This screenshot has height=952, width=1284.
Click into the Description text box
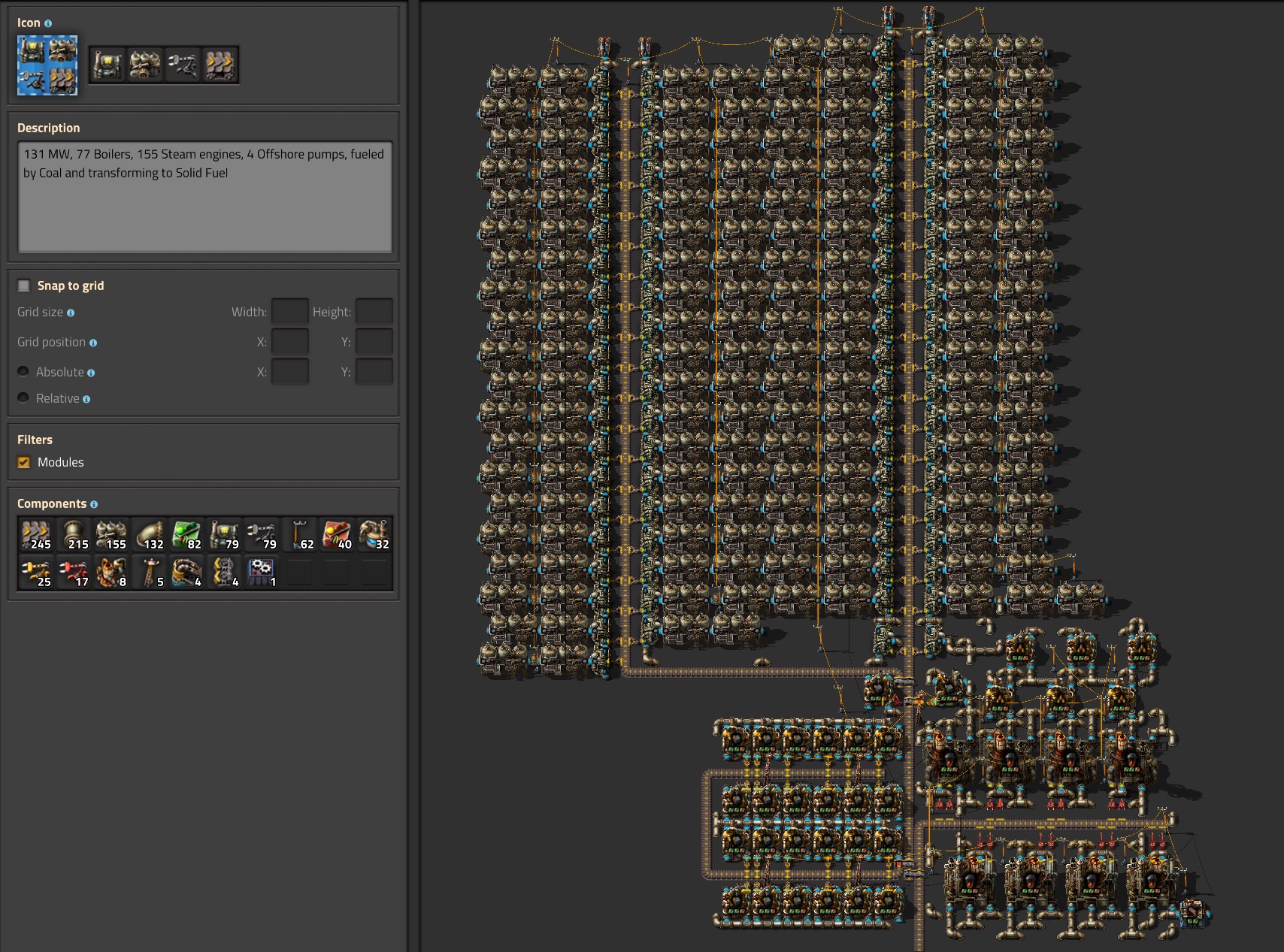pos(204,197)
